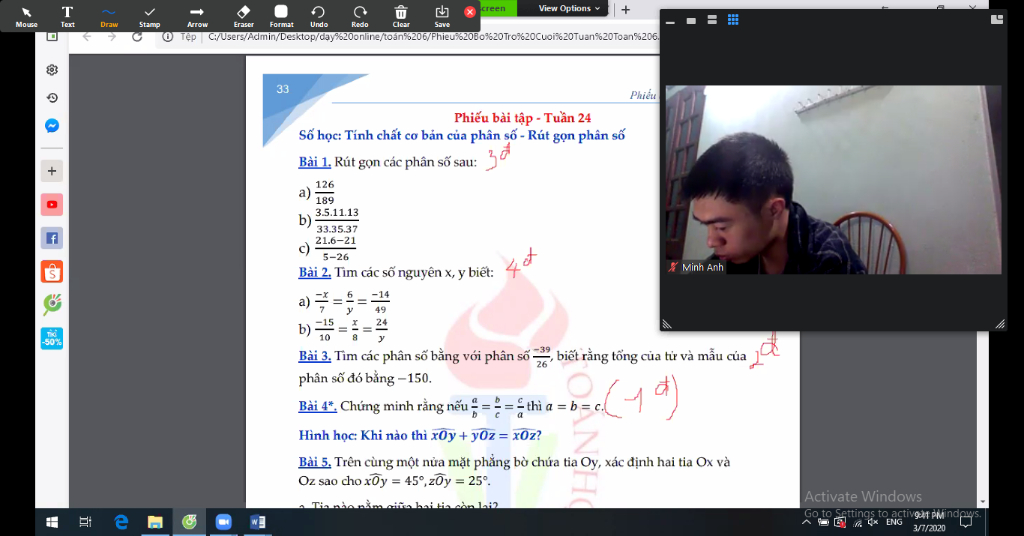The width and height of the screenshot is (1024, 536).
Task: Close the annotation toolbar with red X
Action: 470,12
